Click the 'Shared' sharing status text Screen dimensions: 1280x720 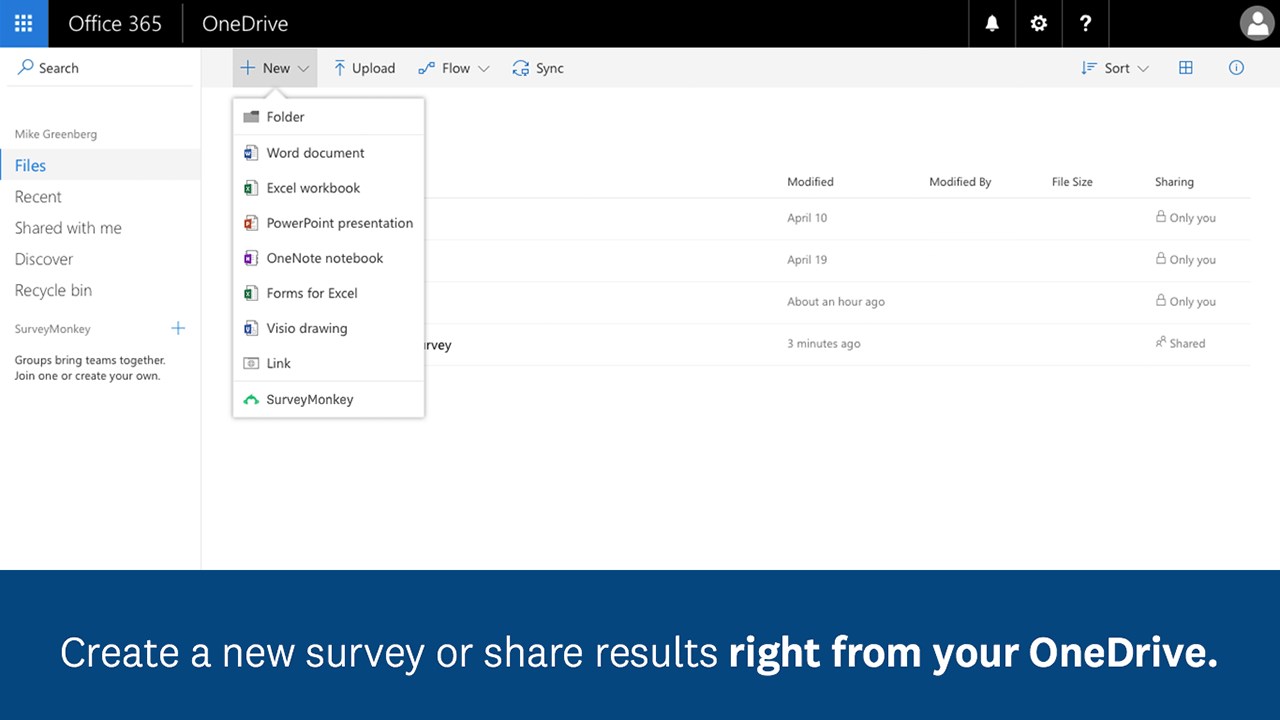(x=1187, y=343)
